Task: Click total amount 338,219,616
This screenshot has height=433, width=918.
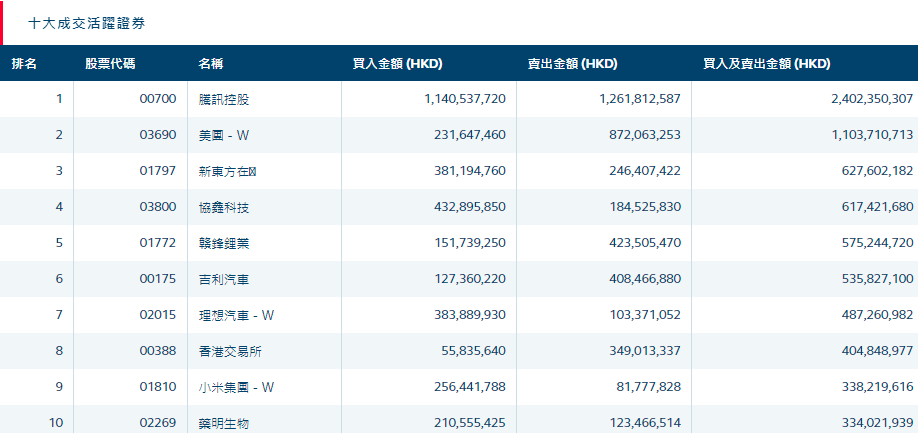Action: point(877,387)
